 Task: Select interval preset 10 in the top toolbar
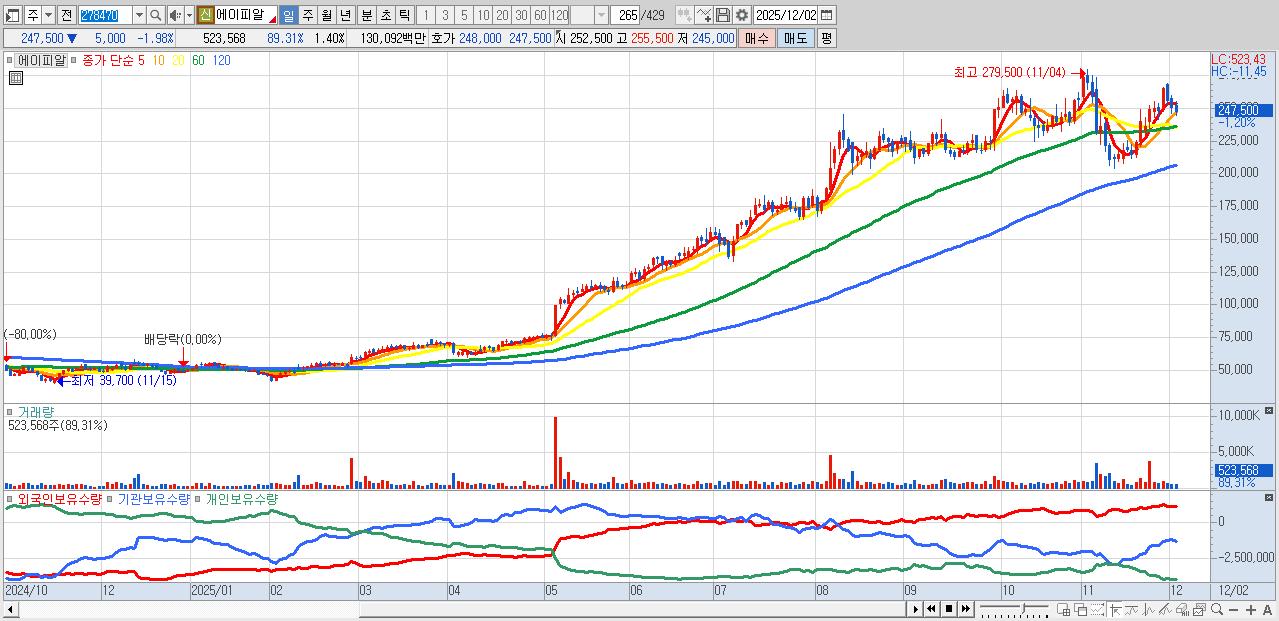point(483,15)
